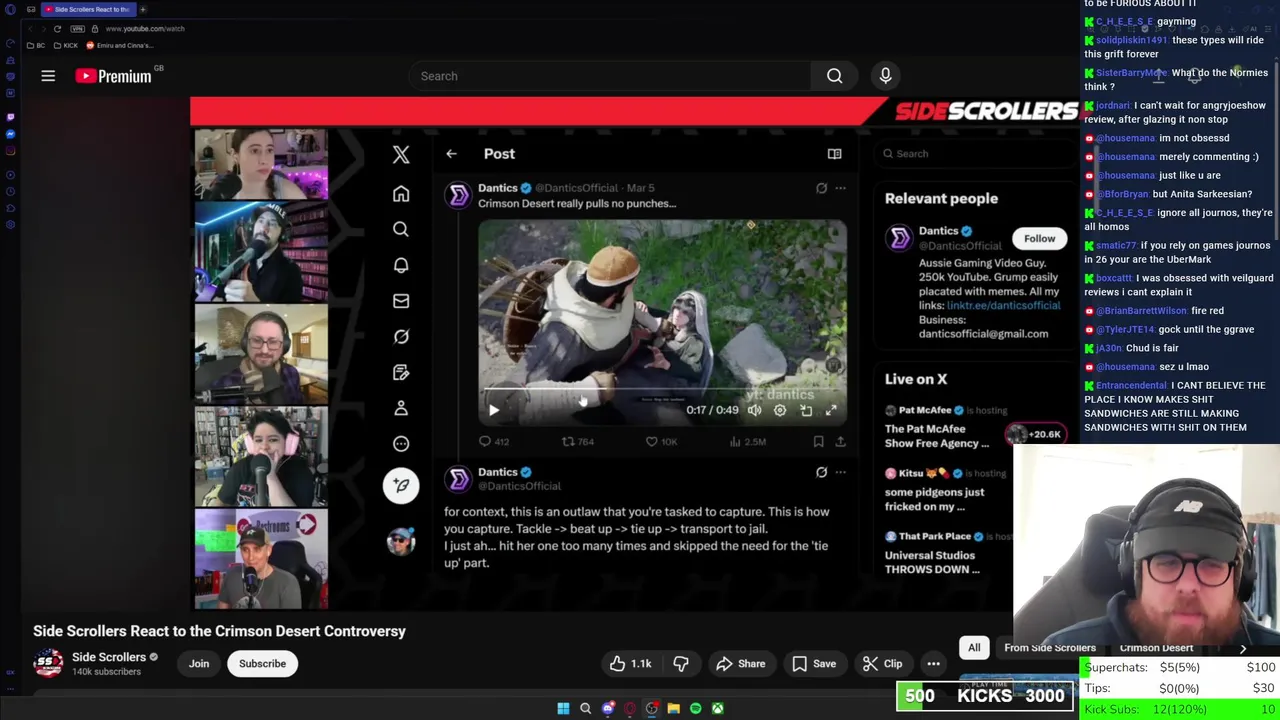
Task: Click the X logo in the embedded post
Action: tap(401, 154)
